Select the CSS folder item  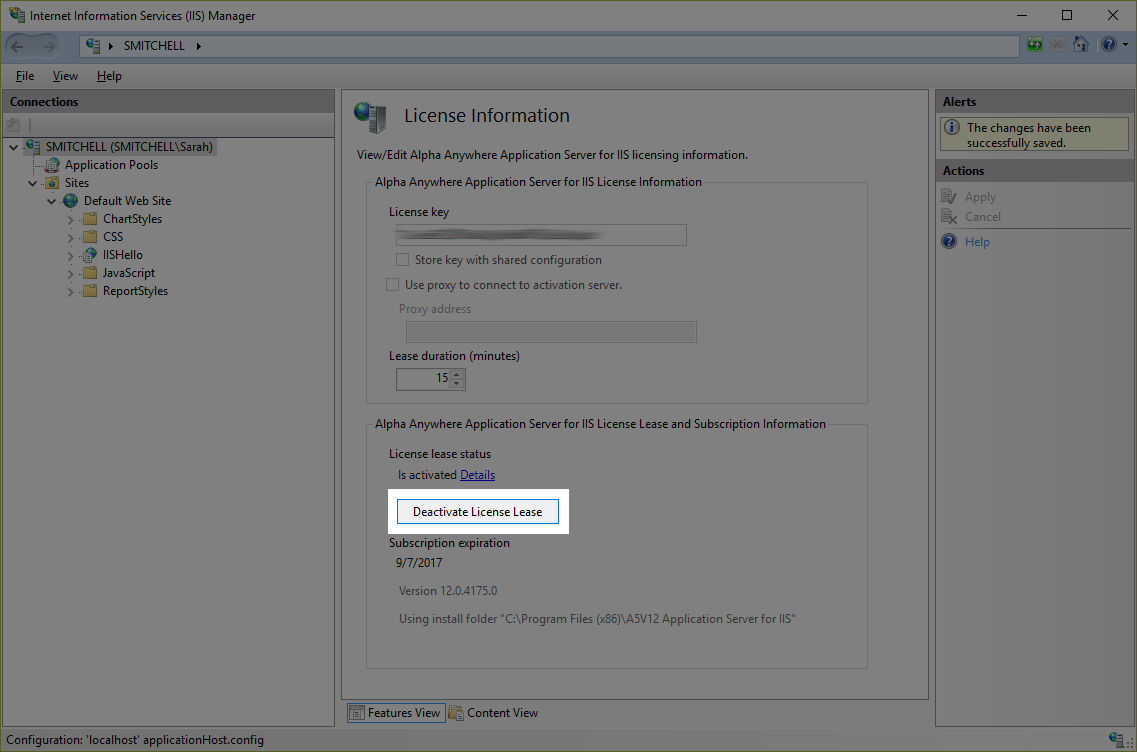(113, 237)
